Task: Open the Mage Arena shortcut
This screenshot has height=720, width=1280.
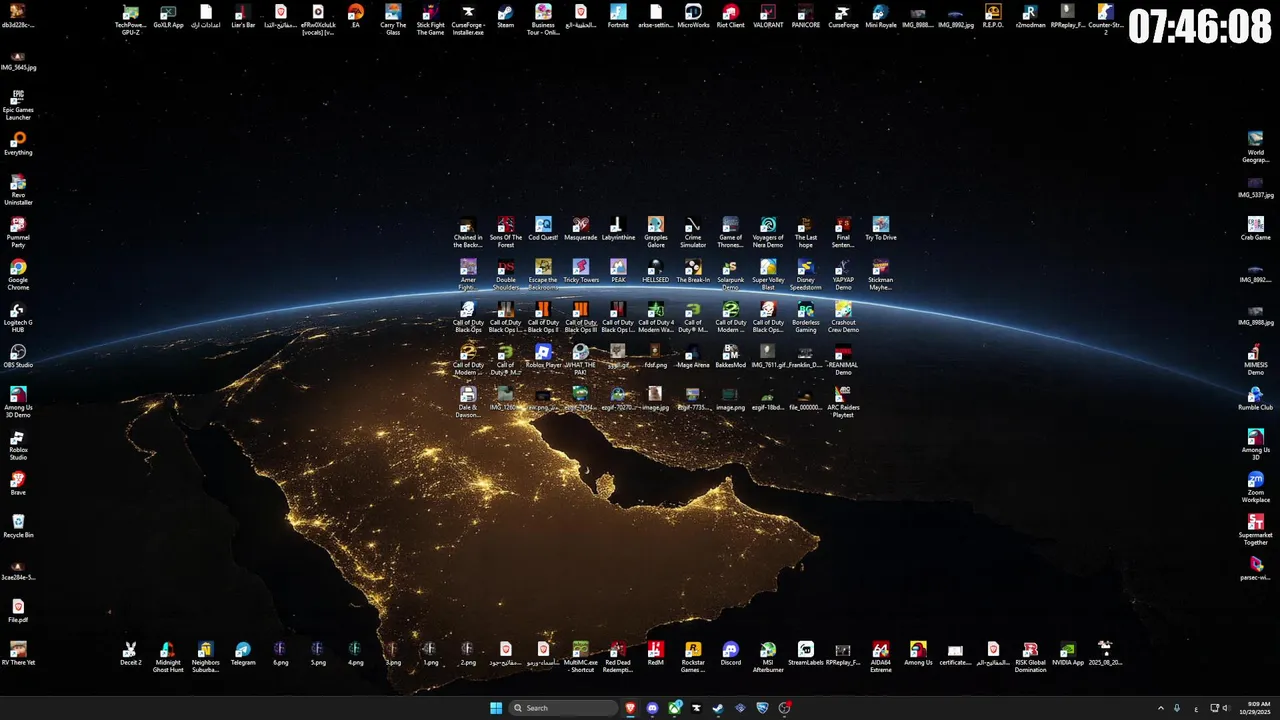Action: 693,356
